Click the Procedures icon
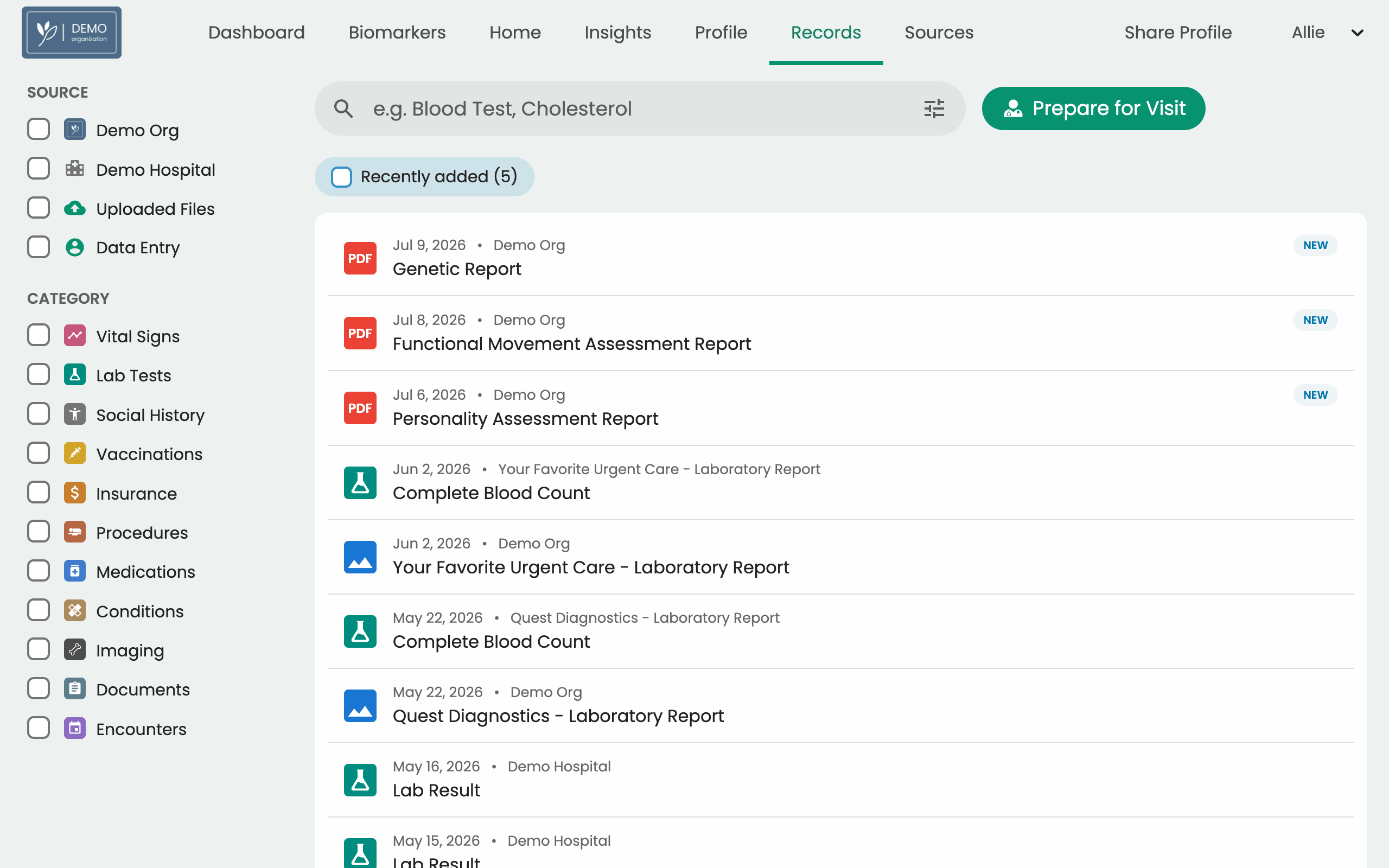This screenshot has width=1389, height=868. [75, 532]
